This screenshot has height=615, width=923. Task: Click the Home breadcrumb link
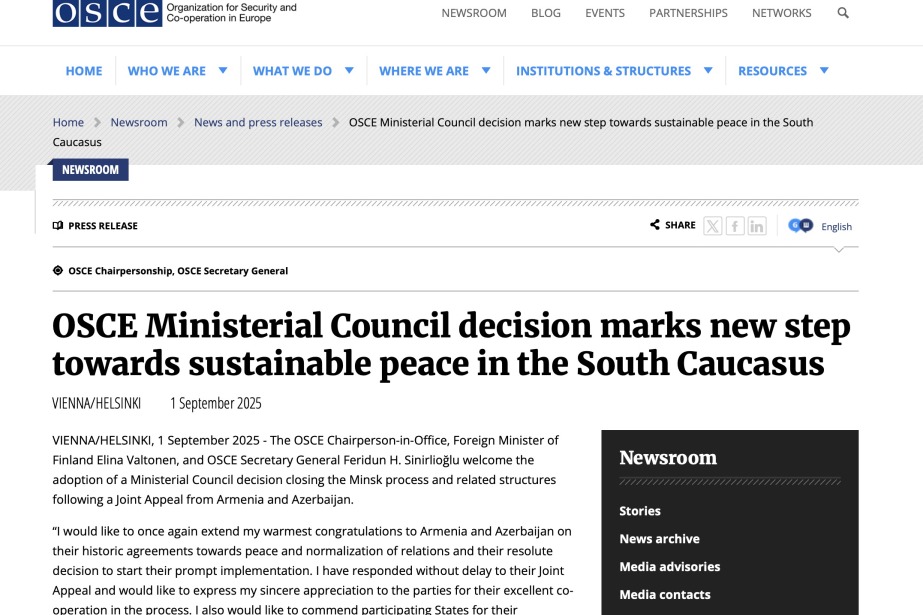click(x=68, y=122)
